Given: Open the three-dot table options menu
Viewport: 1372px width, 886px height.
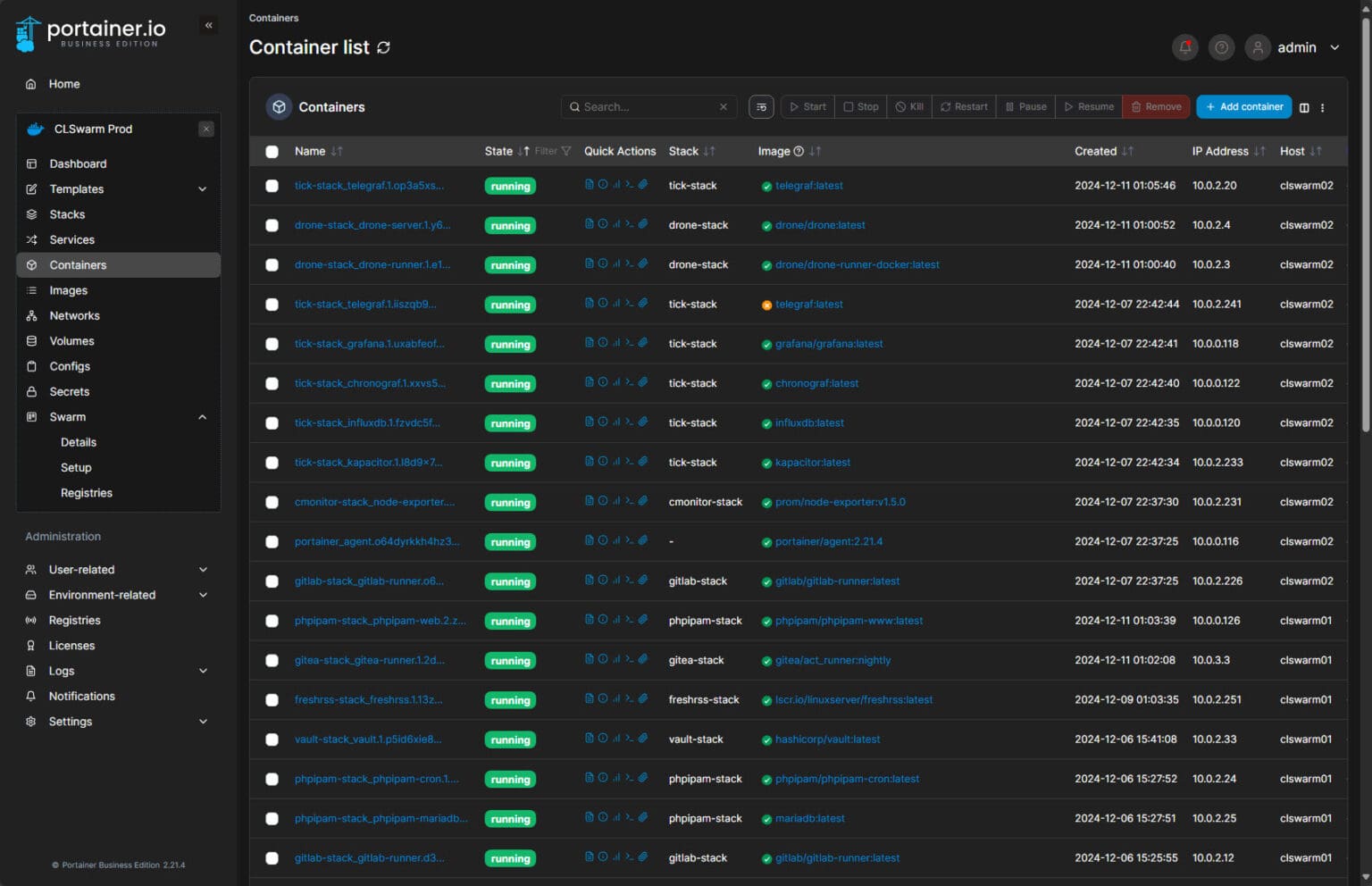Looking at the screenshot, I should tap(1323, 107).
